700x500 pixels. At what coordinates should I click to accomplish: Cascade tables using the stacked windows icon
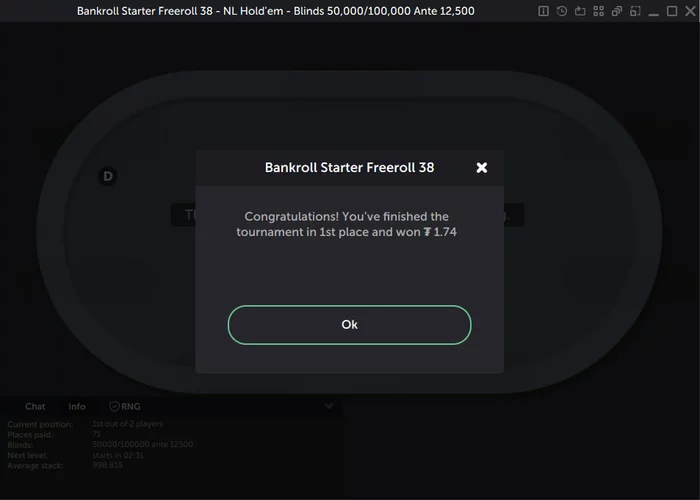pyautogui.click(x=617, y=11)
